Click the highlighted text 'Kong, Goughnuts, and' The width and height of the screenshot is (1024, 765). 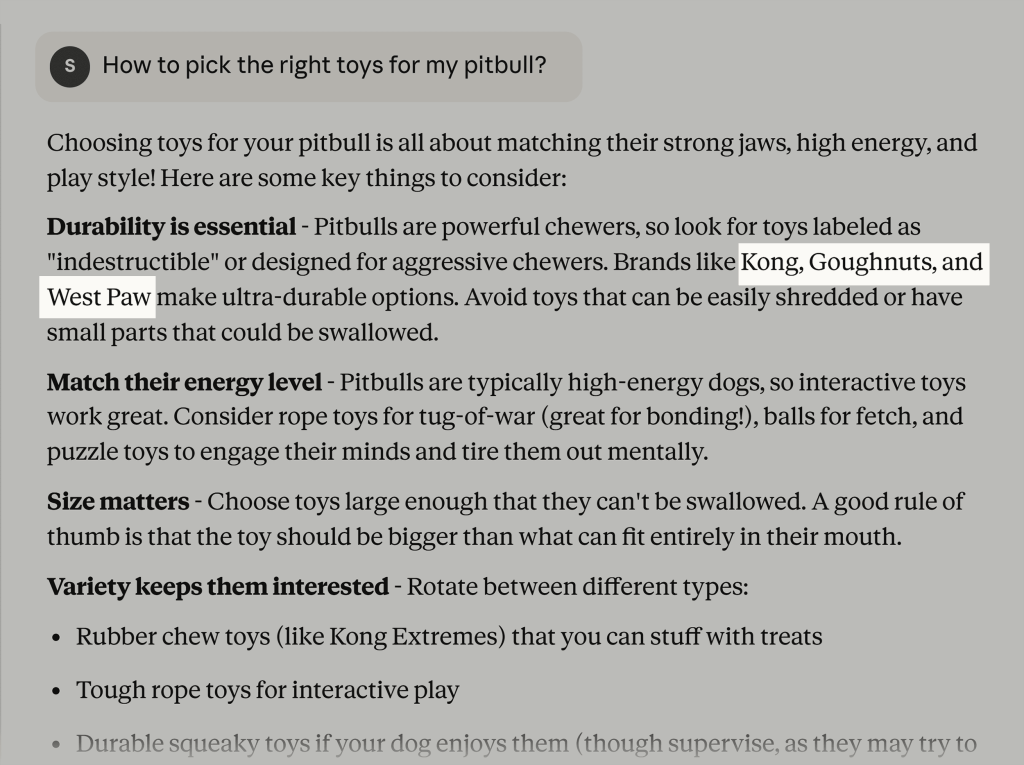(x=861, y=263)
